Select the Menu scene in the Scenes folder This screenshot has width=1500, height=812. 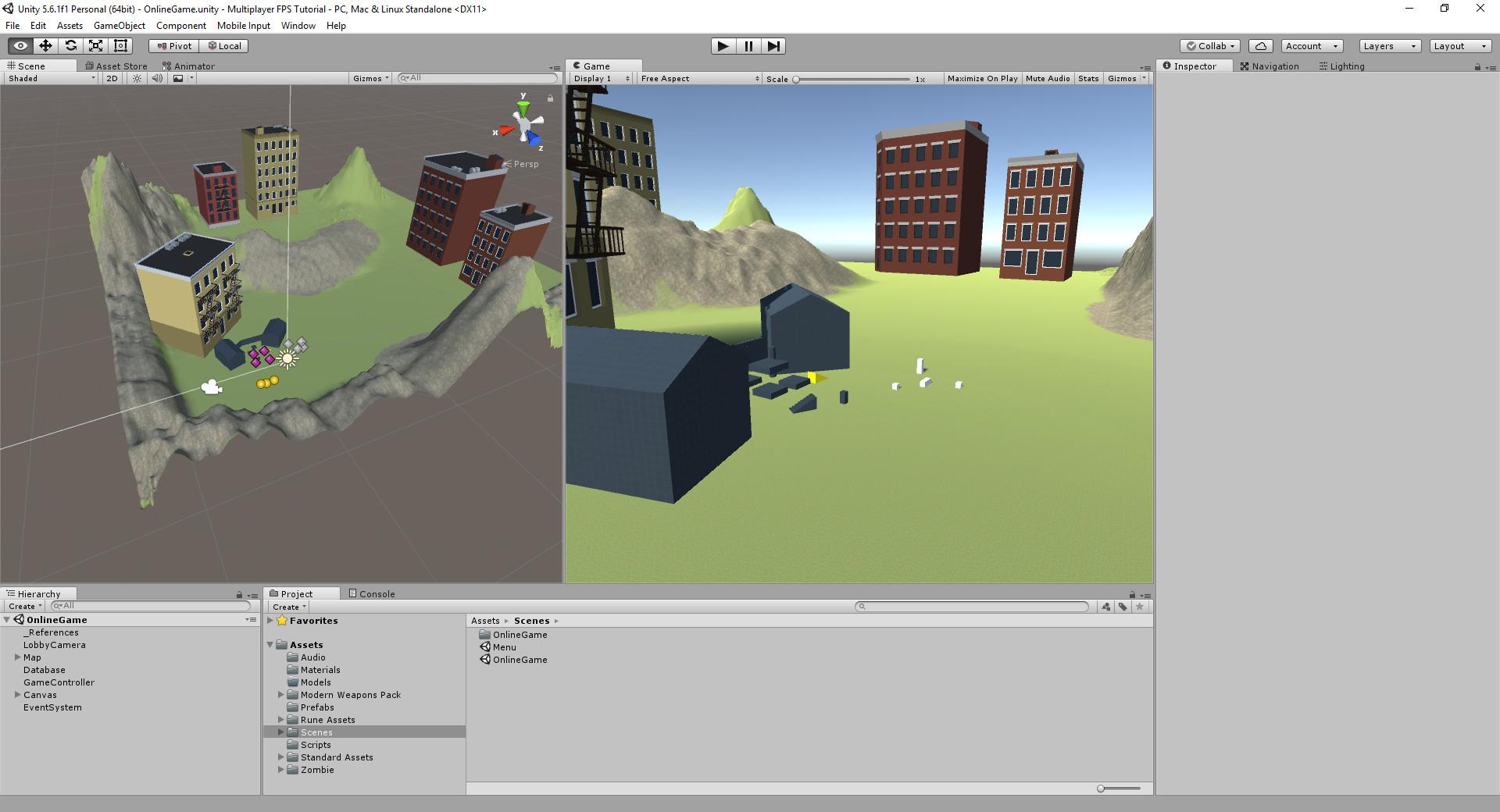click(503, 647)
